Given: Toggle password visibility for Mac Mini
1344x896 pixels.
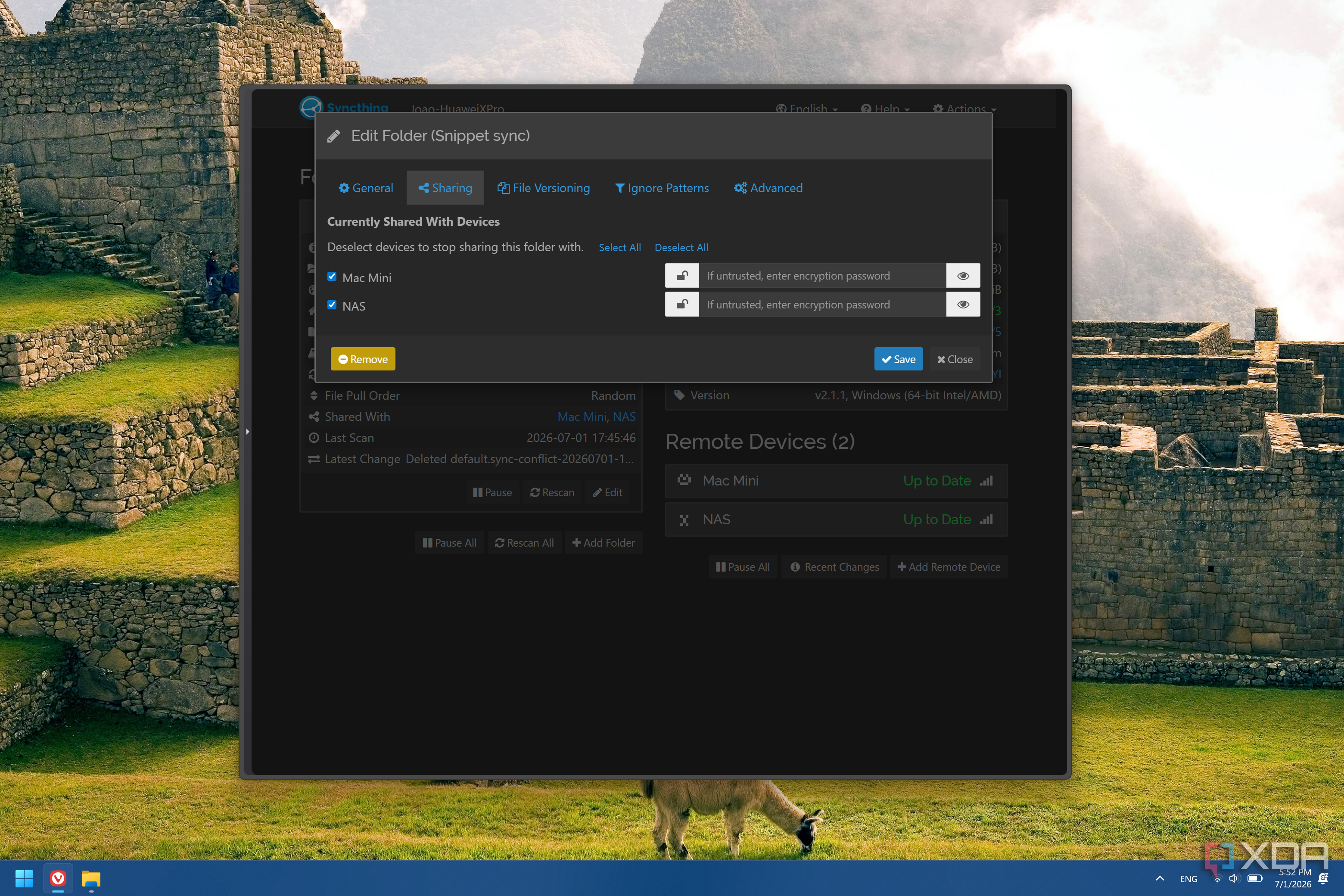Looking at the screenshot, I should coord(963,276).
